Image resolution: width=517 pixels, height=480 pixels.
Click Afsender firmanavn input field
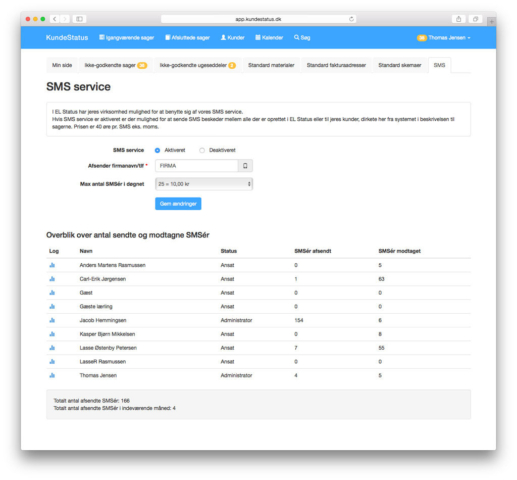(x=197, y=166)
